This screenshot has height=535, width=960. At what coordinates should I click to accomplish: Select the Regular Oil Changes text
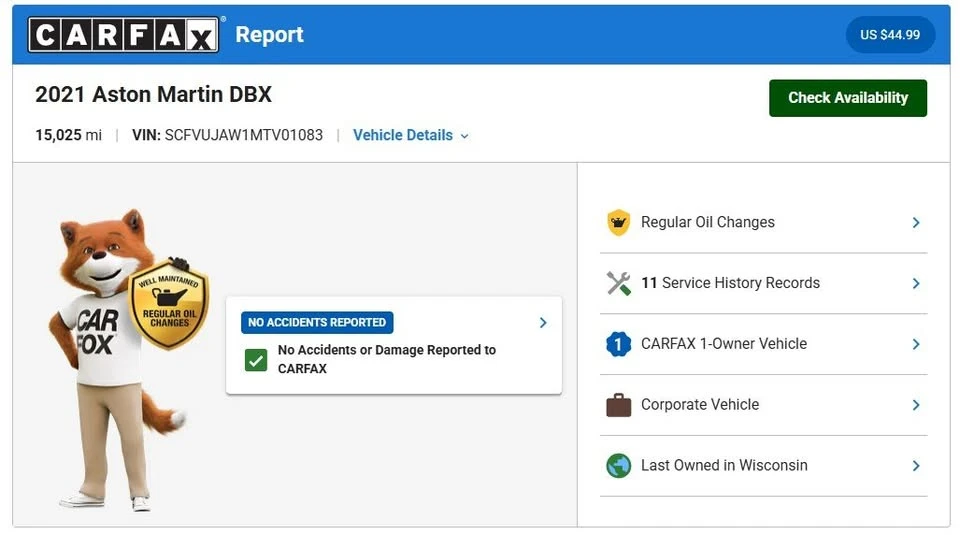tap(708, 222)
